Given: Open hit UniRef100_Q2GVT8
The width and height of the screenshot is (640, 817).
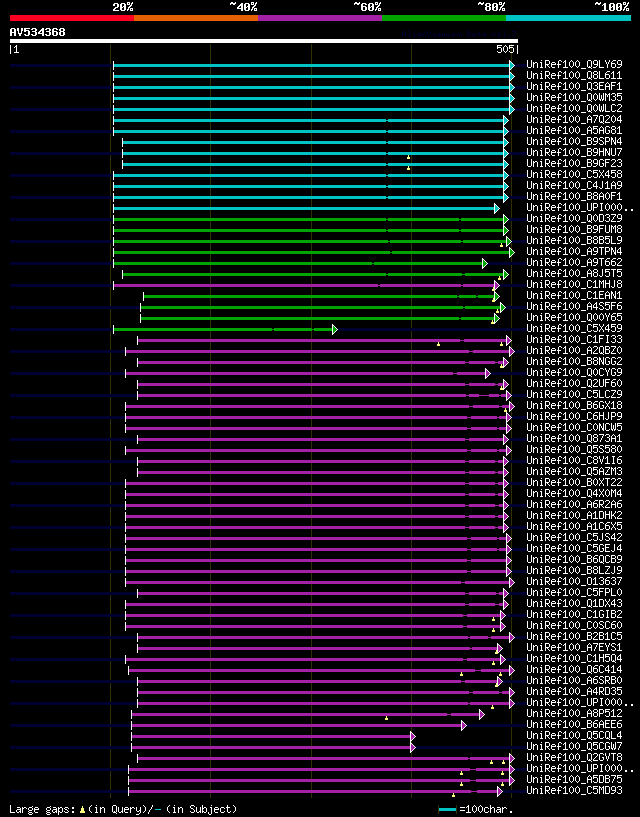Looking at the screenshot, I should [x=574, y=758].
